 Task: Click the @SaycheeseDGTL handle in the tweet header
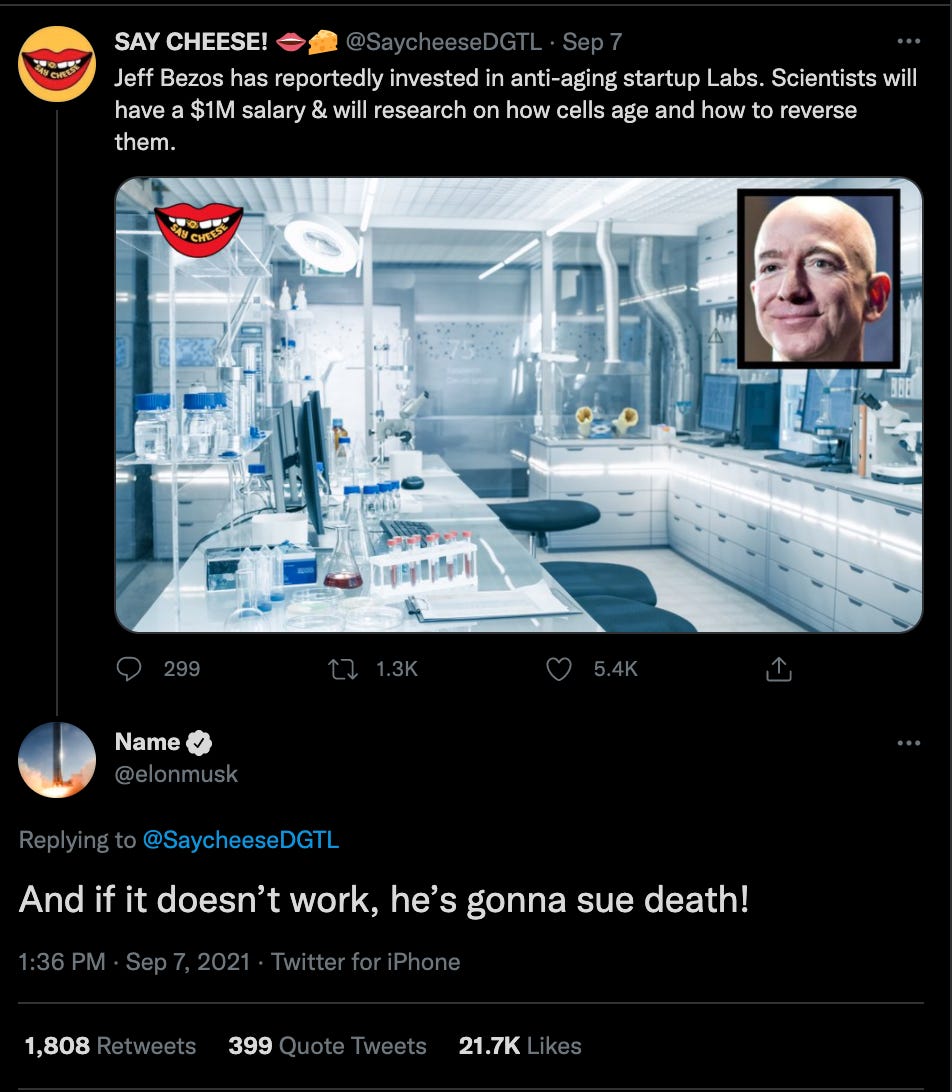443,42
